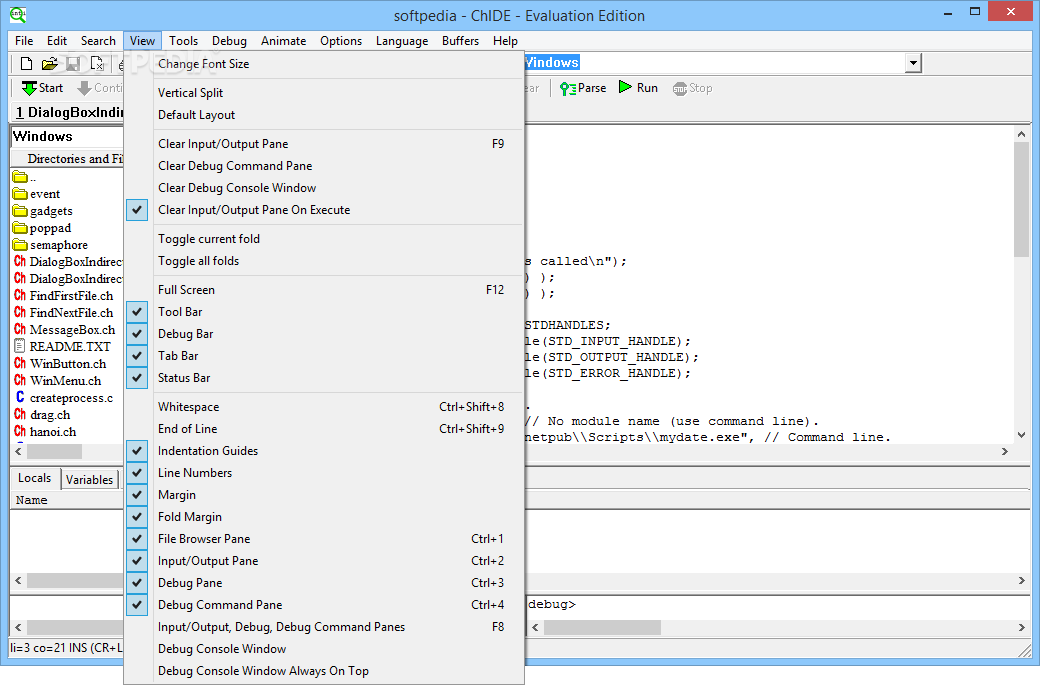Open the Options menu
The width and height of the screenshot is (1040, 685).
341,40
